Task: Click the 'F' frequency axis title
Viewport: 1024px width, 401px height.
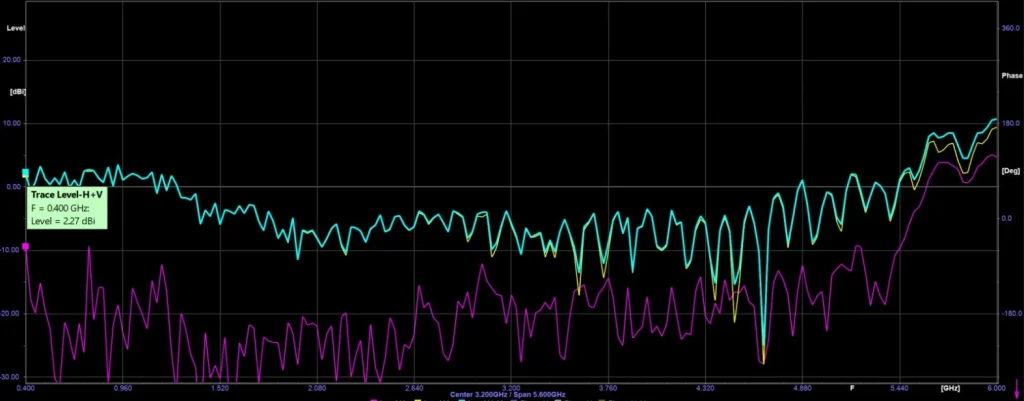Action: click(852, 388)
